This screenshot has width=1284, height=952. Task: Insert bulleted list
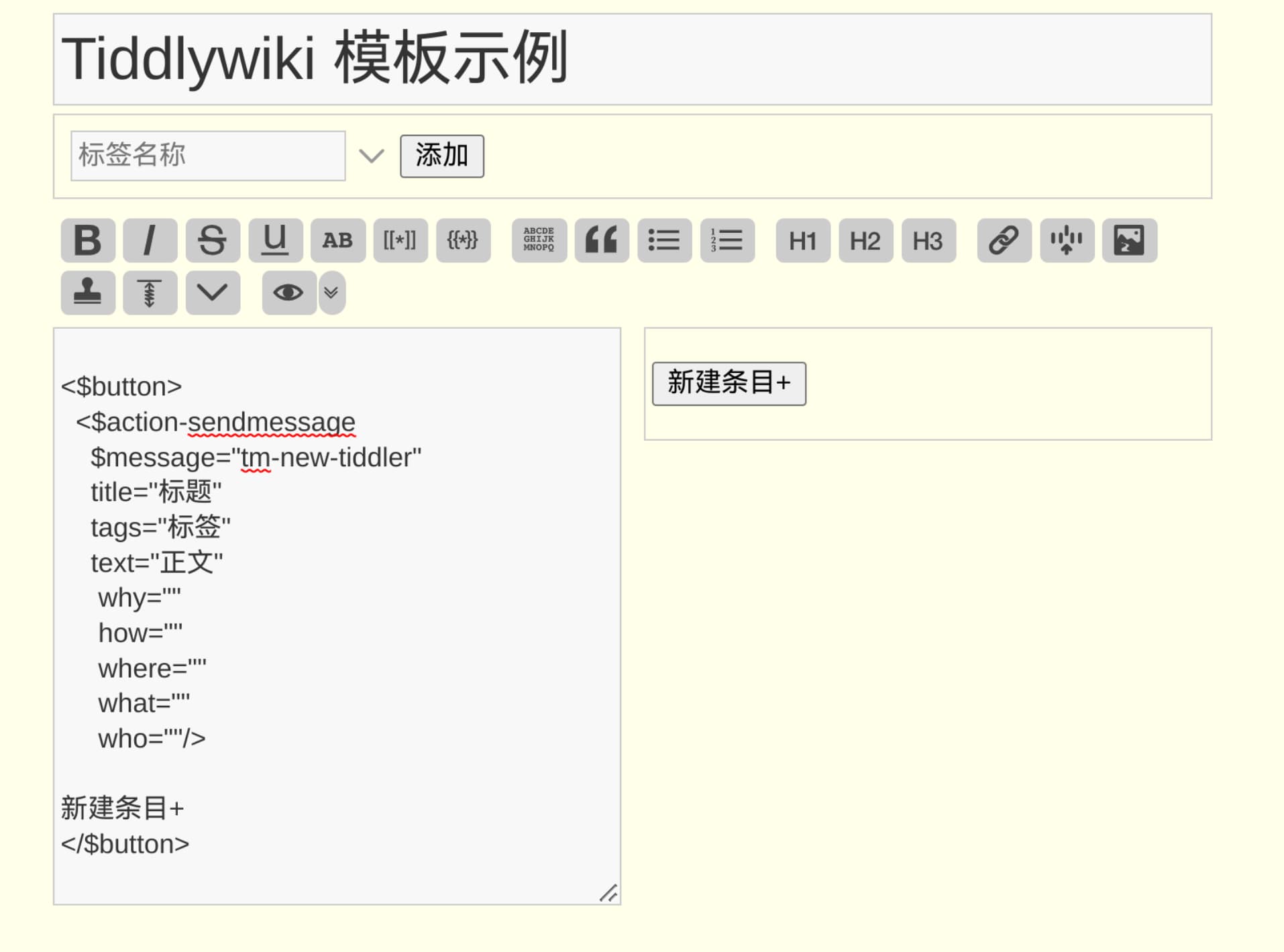coord(665,240)
